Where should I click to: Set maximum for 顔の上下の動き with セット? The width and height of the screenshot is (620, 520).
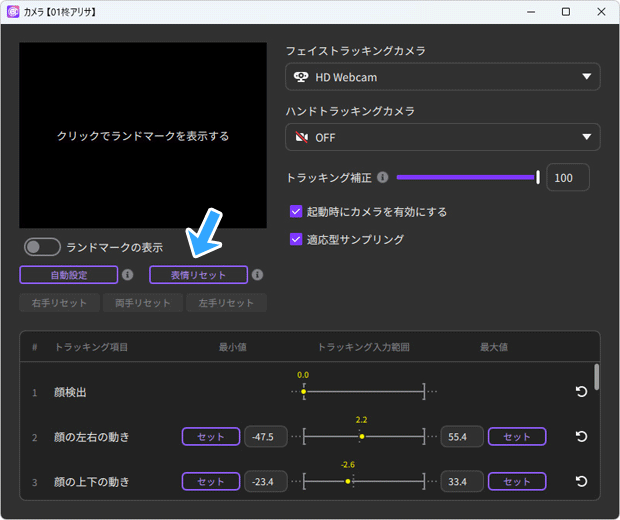coord(517,482)
